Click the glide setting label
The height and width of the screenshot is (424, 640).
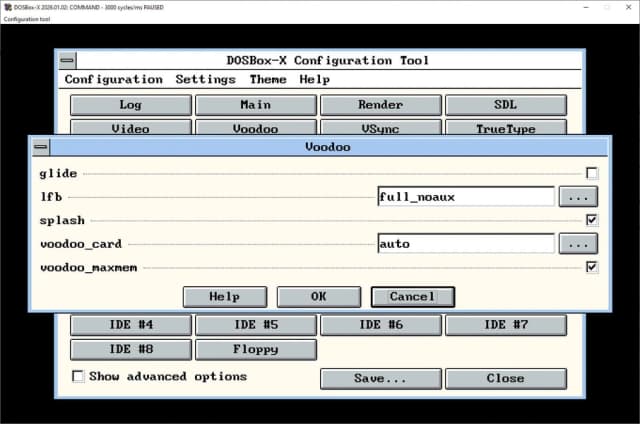[x=58, y=173]
